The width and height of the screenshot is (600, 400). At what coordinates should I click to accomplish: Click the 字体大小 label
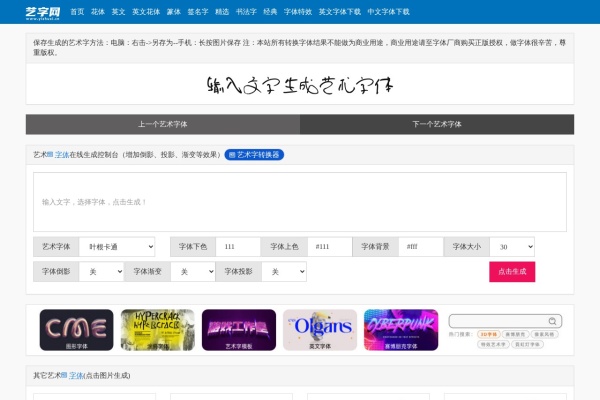point(466,247)
